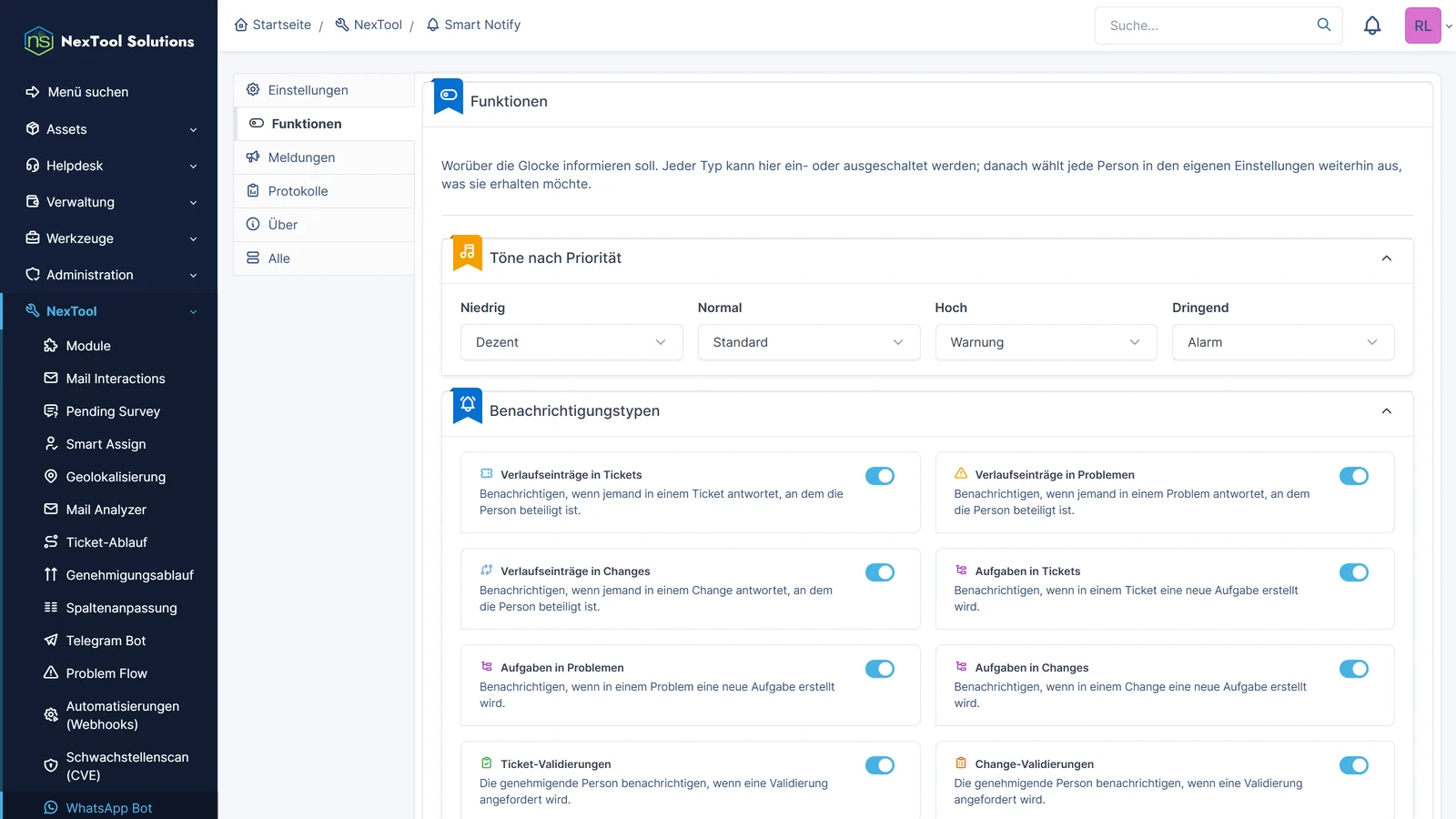This screenshot has width=1456, height=819.
Task: Switch to the Meldungen tab
Action: (324, 157)
